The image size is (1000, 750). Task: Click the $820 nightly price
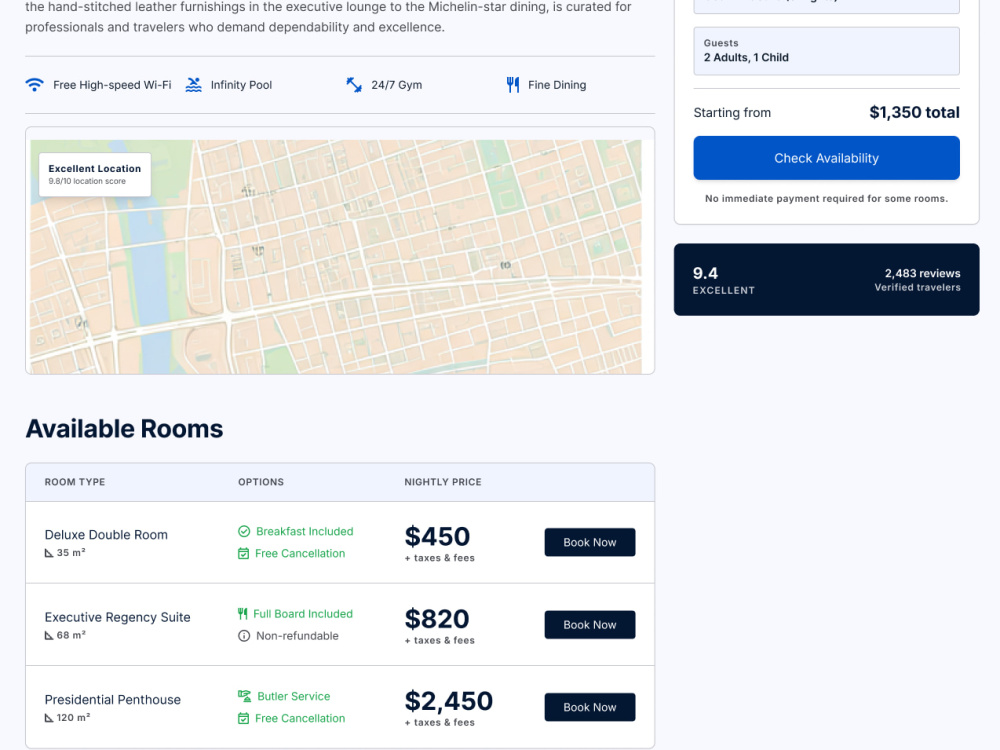[438, 619]
